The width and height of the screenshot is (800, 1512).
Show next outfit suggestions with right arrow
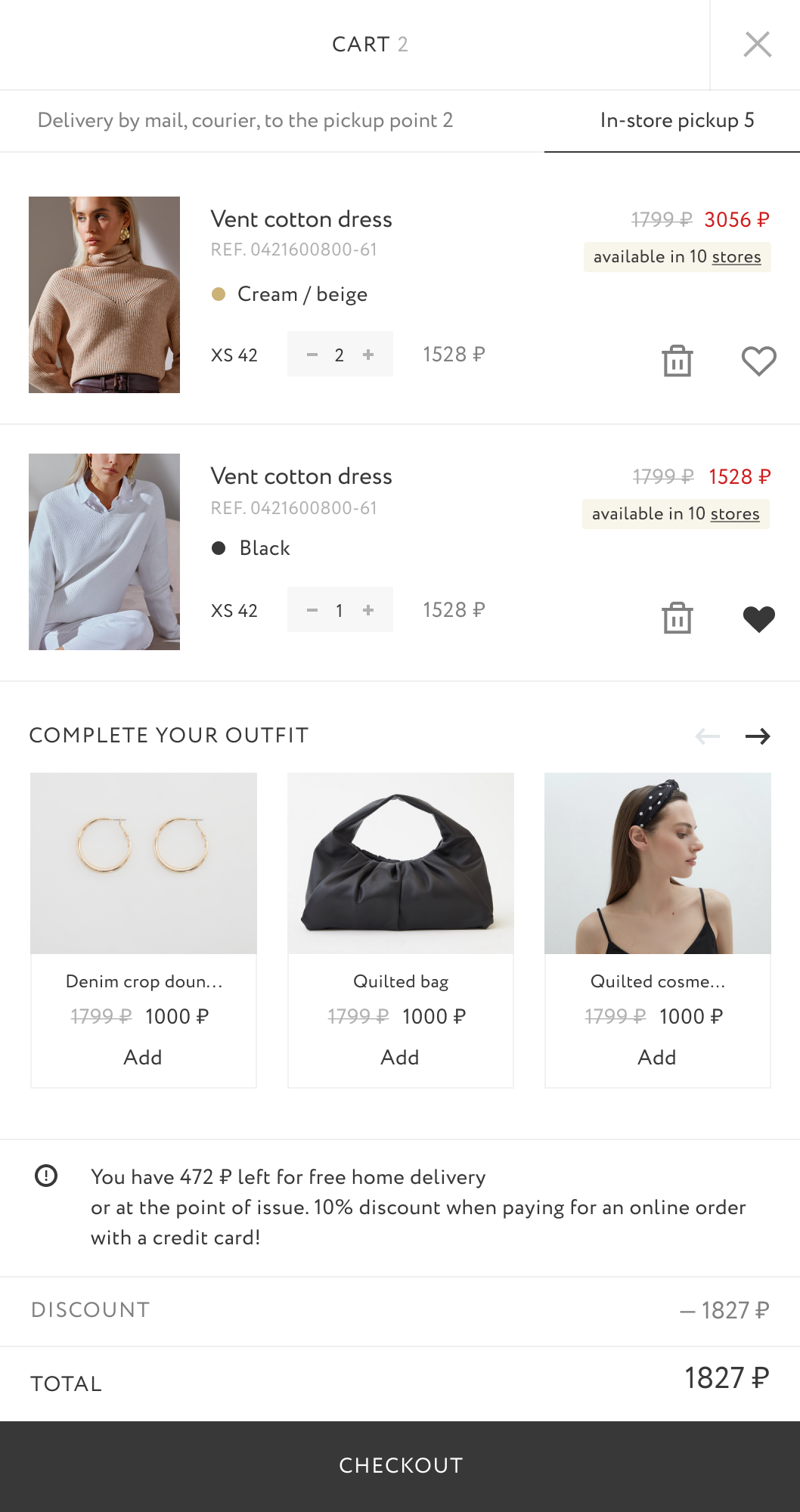(758, 736)
